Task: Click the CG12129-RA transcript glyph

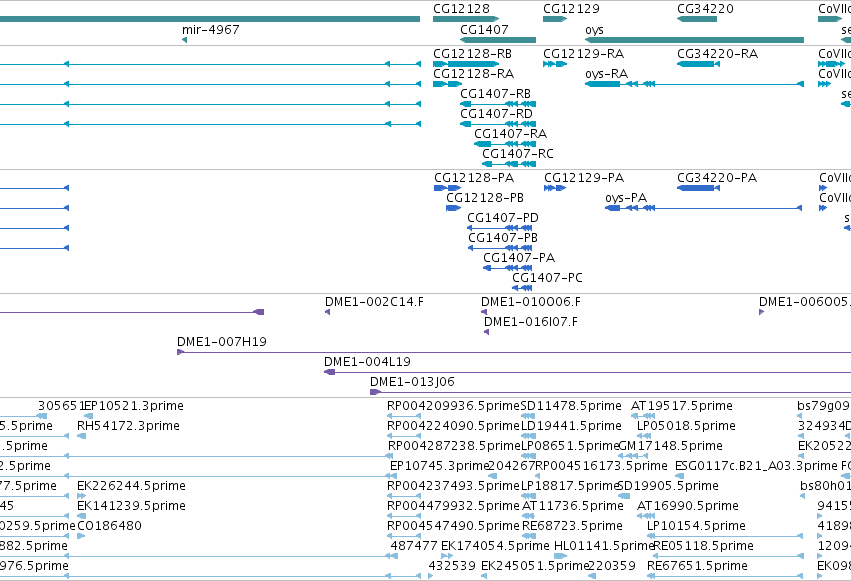Action: (555, 64)
